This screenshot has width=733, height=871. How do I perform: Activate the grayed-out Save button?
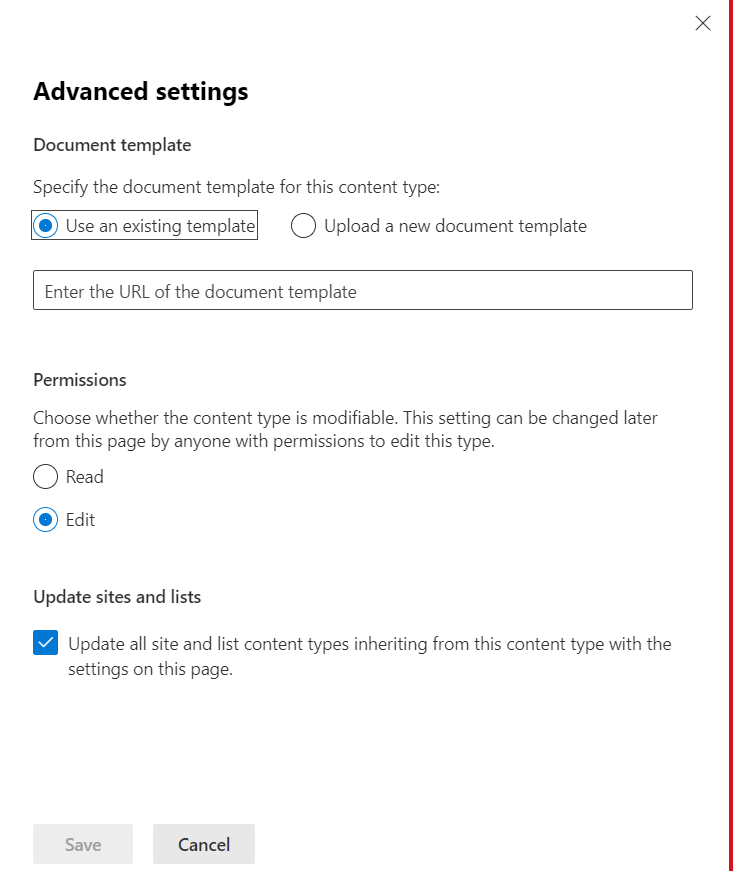coord(82,844)
